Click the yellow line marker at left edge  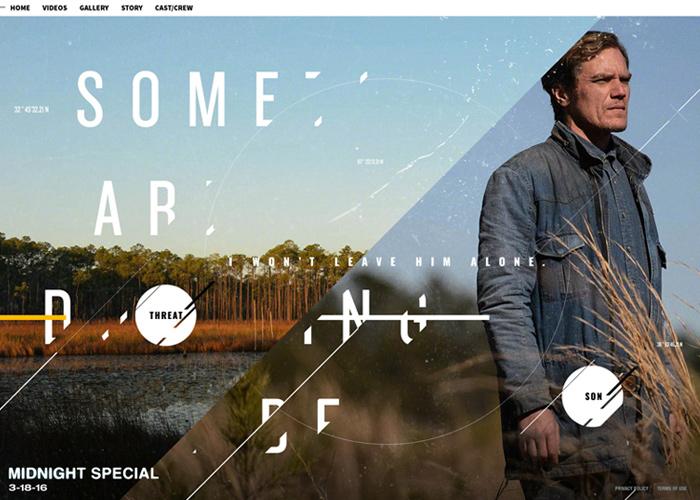coord(33,317)
